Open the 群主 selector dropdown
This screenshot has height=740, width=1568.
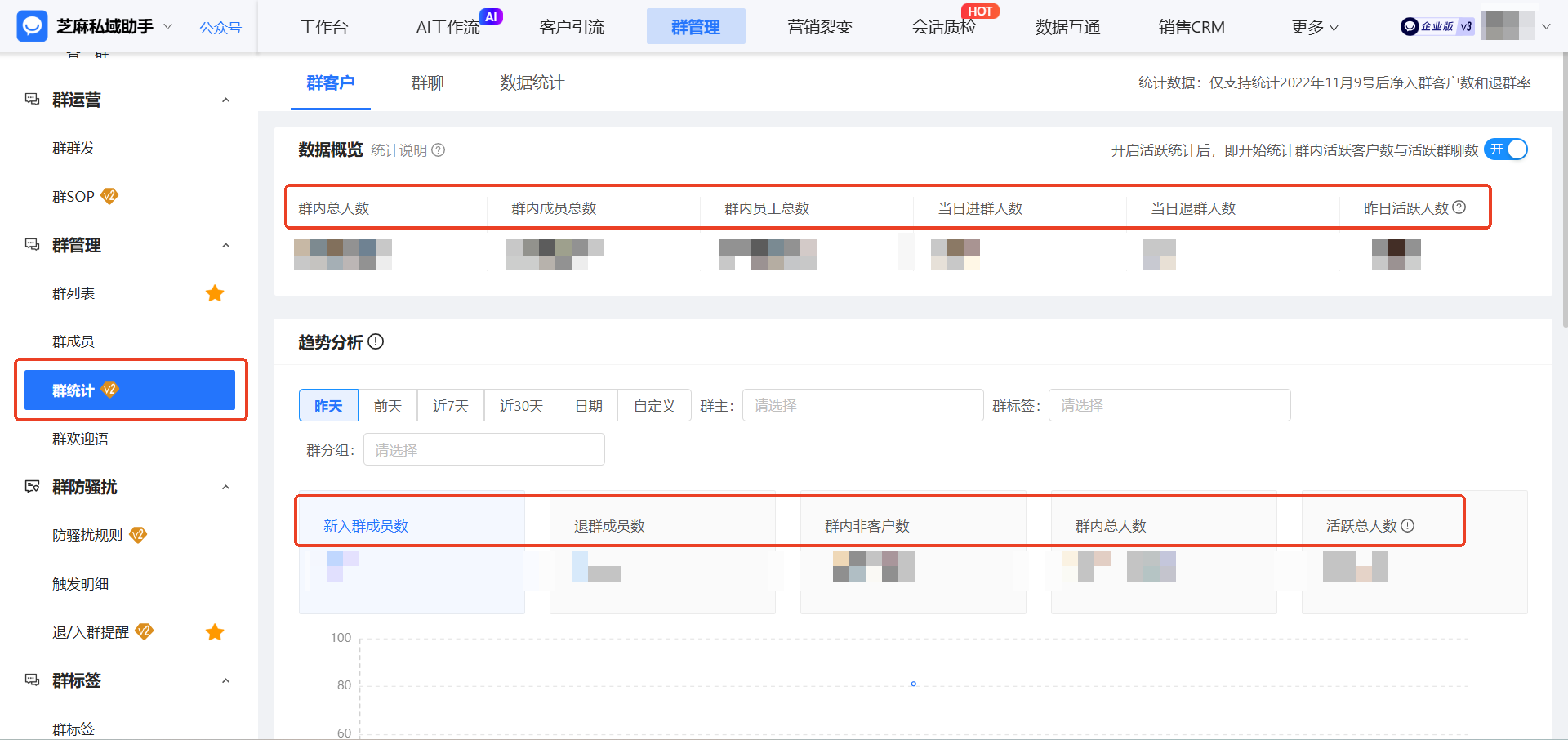[x=862, y=404]
